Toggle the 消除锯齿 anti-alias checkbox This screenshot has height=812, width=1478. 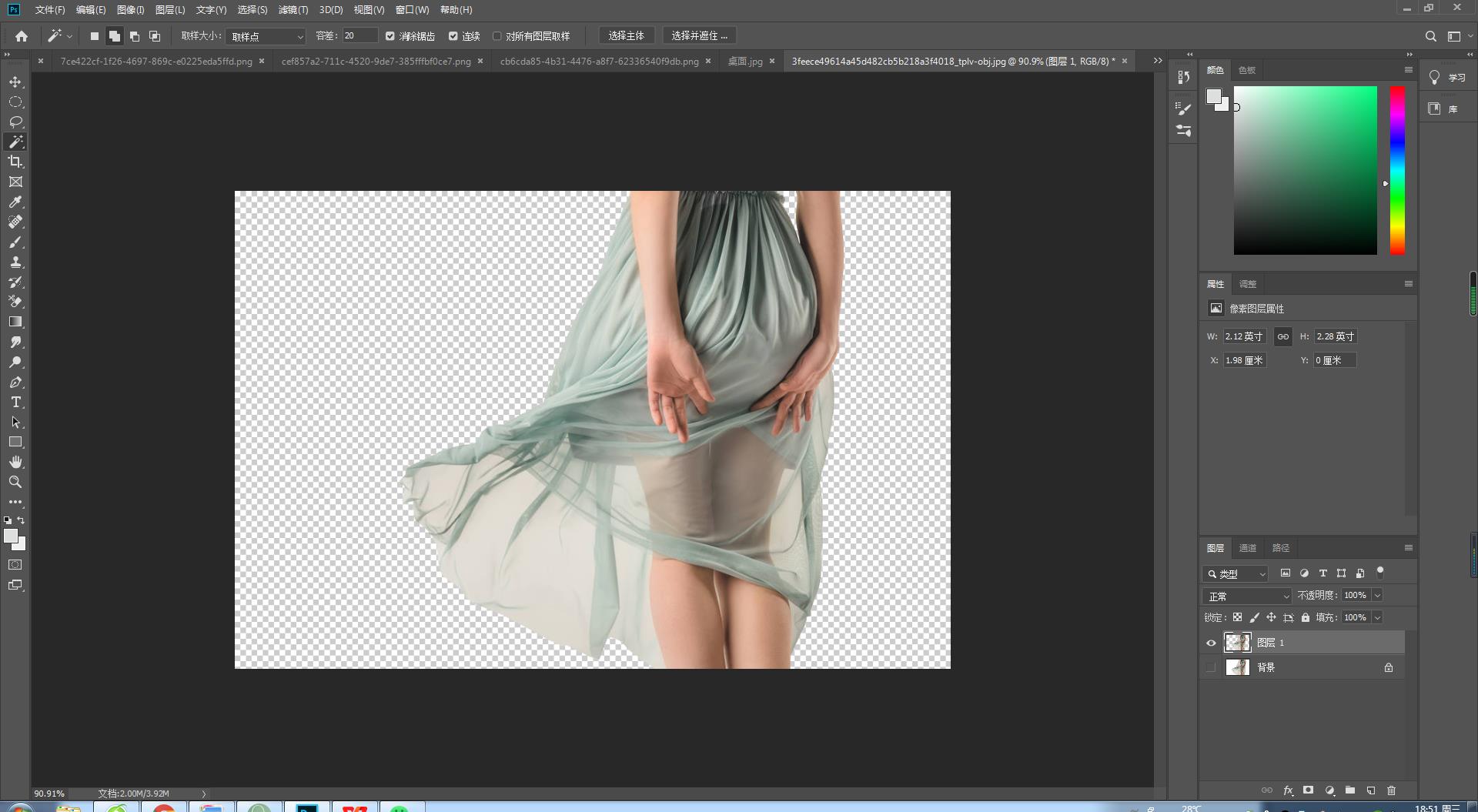click(390, 36)
